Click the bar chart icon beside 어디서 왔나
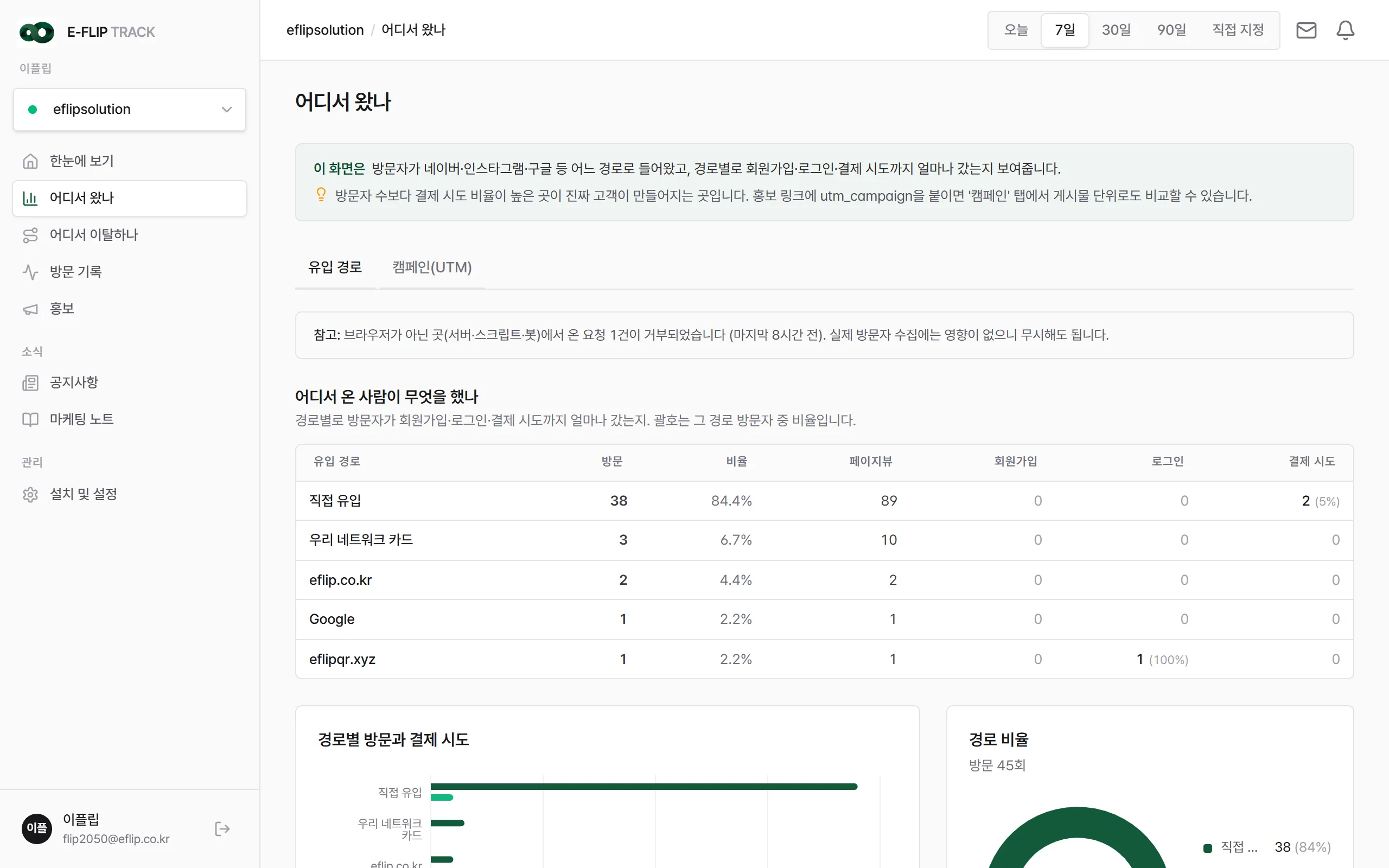 click(x=30, y=199)
